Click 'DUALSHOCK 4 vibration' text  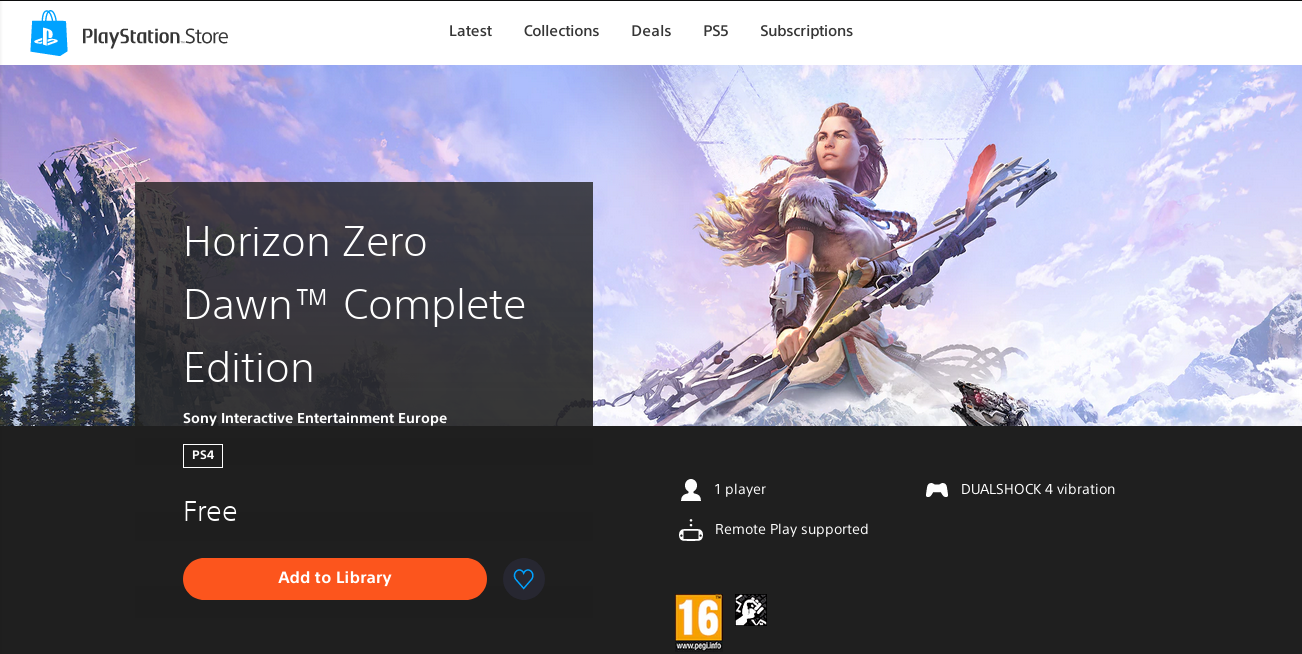tap(1038, 490)
